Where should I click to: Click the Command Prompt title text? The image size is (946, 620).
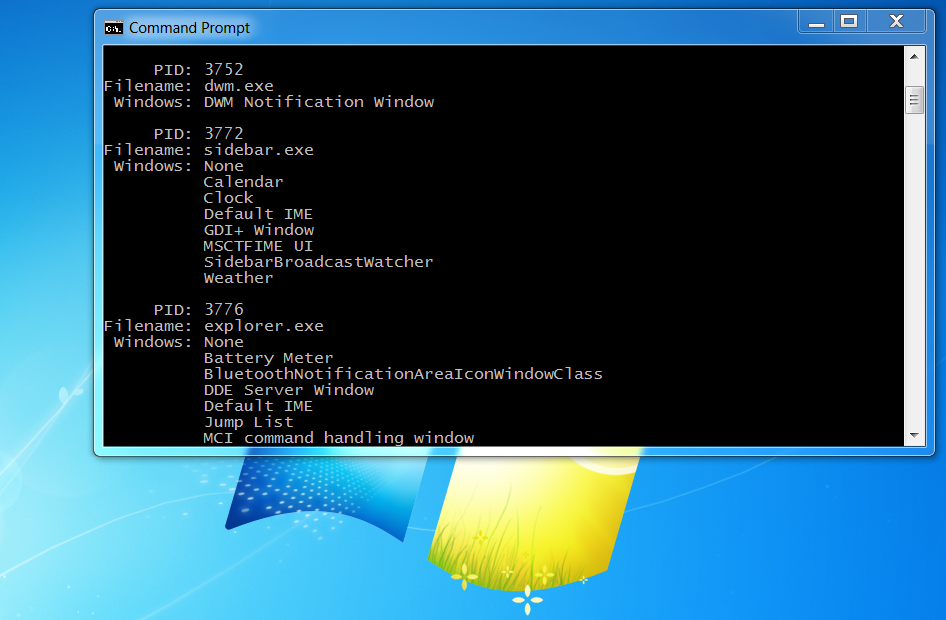tap(189, 28)
